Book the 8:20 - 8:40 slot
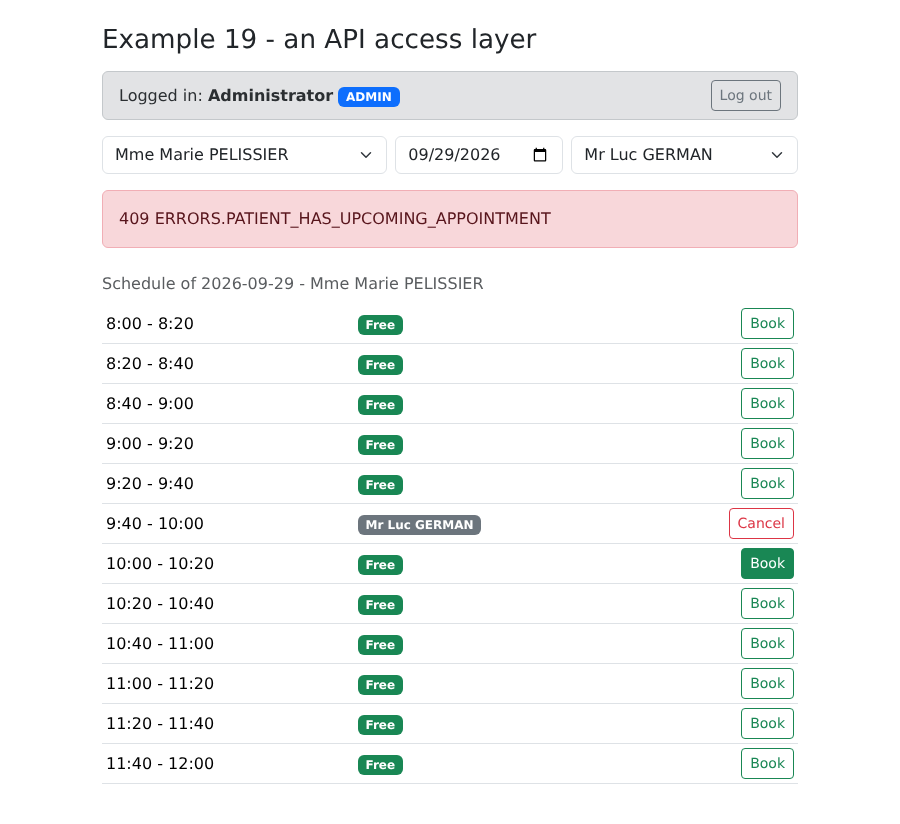The image size is (900, 824). [767, 364]
